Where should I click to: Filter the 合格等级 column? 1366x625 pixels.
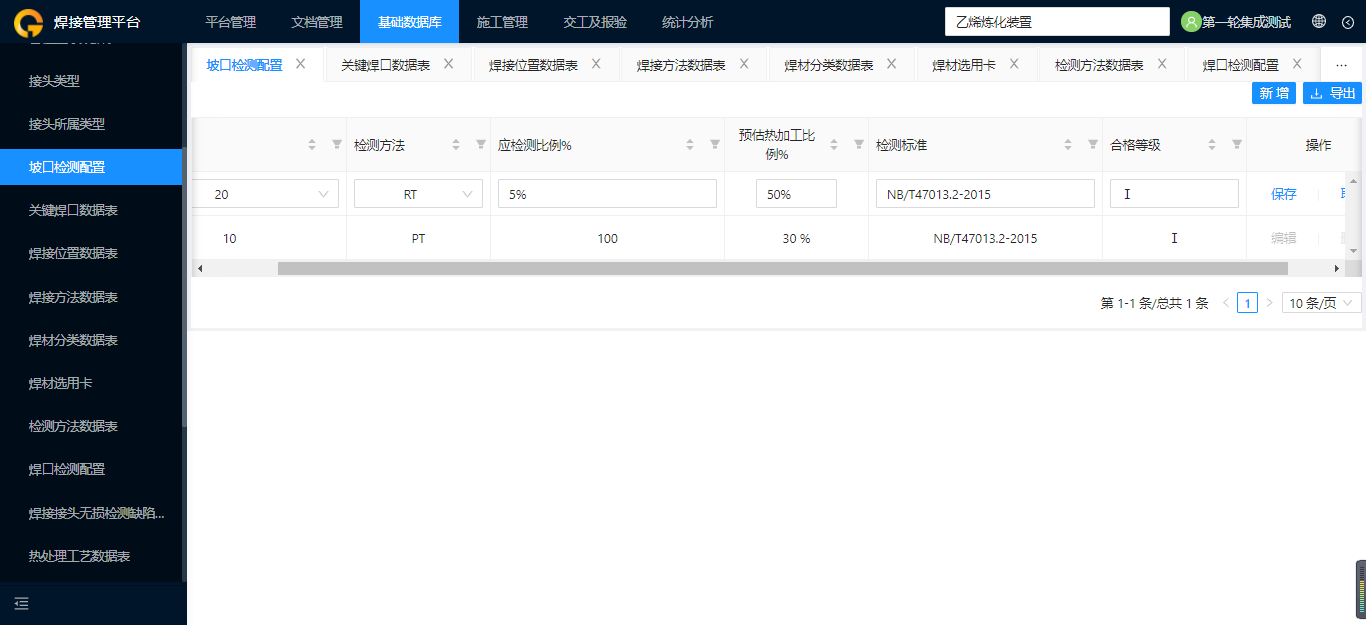pyautogui.click(x=1237, y=144)
